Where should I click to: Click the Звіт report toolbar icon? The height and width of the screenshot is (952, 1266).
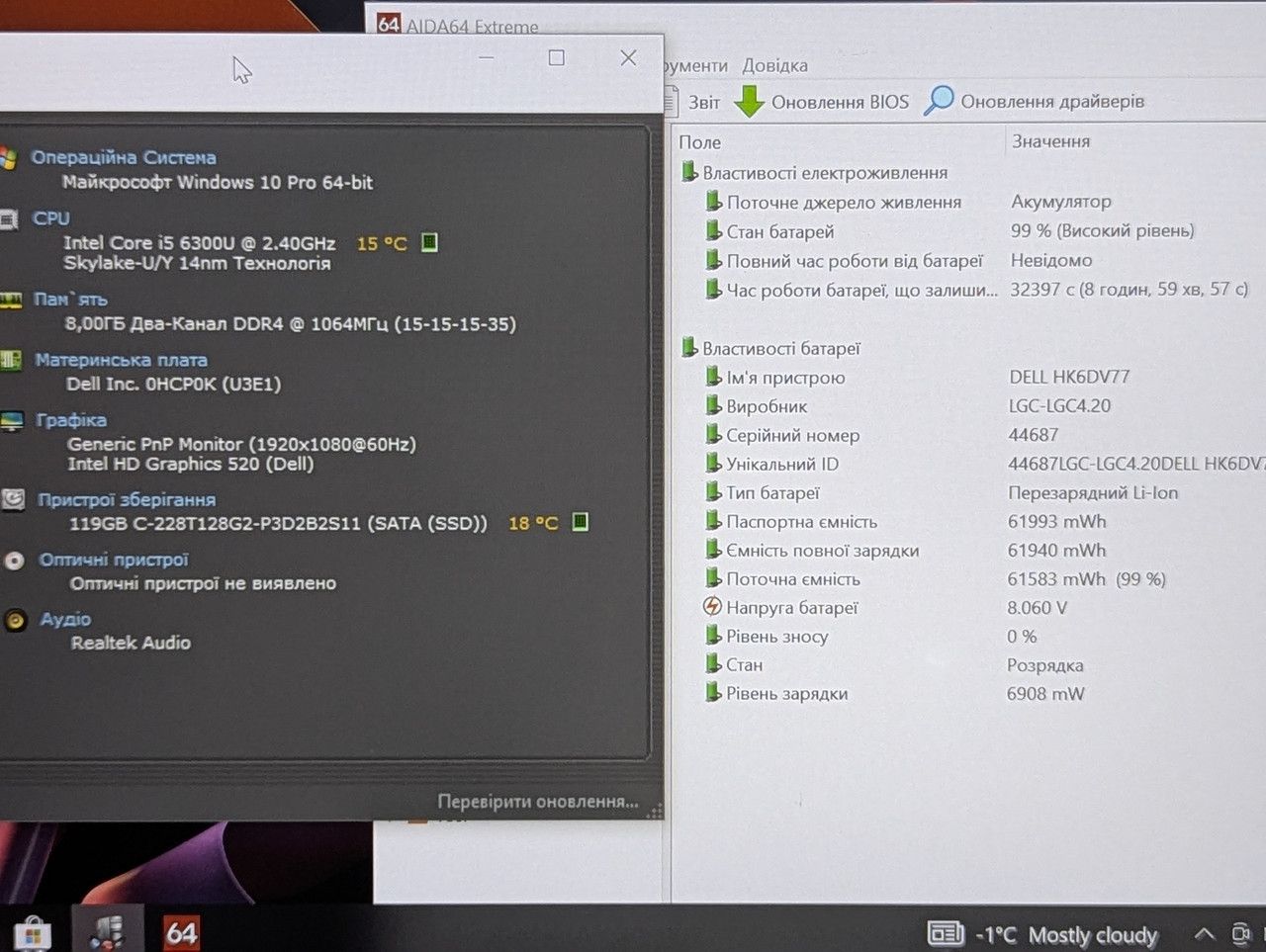672,101
